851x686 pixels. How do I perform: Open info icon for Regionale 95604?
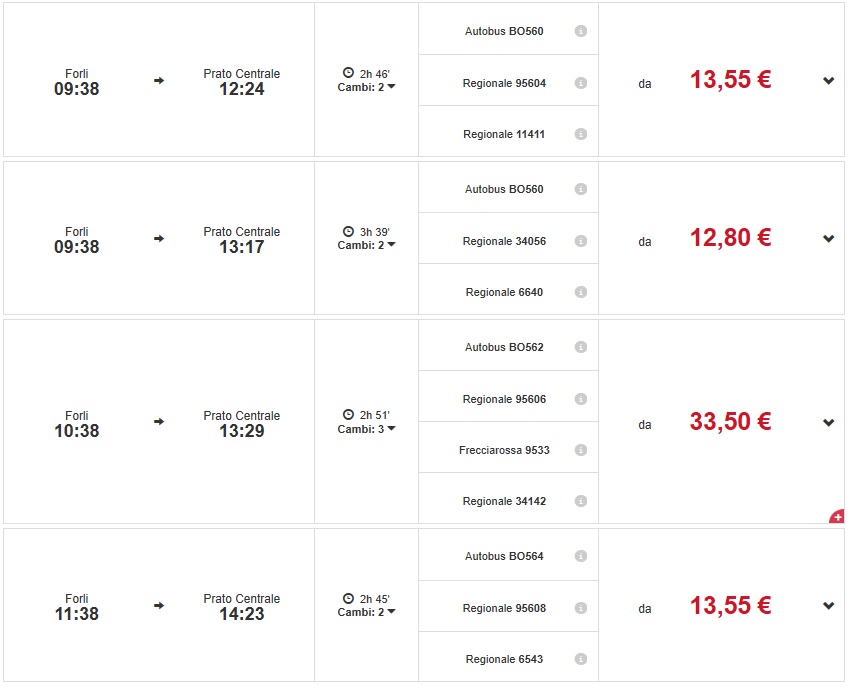coord(581,83)
